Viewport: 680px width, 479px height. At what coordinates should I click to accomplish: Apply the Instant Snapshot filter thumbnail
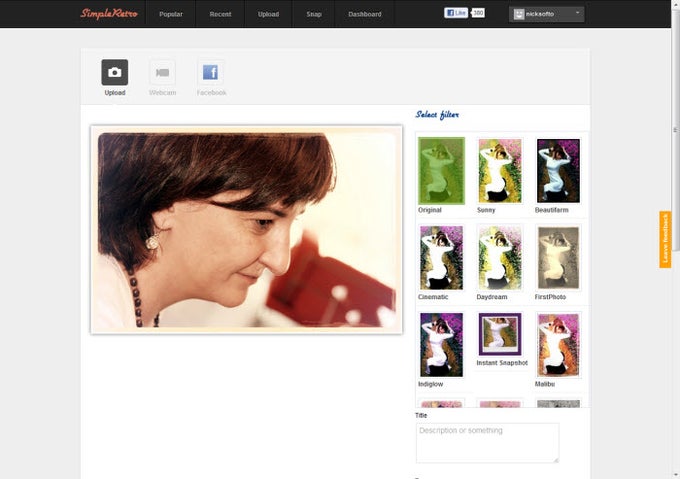coord(500,334)
